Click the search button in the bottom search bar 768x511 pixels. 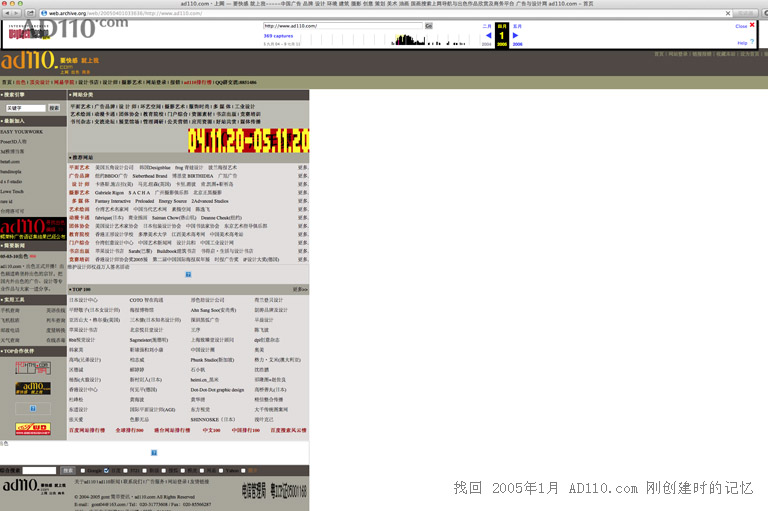coord(68,470)
